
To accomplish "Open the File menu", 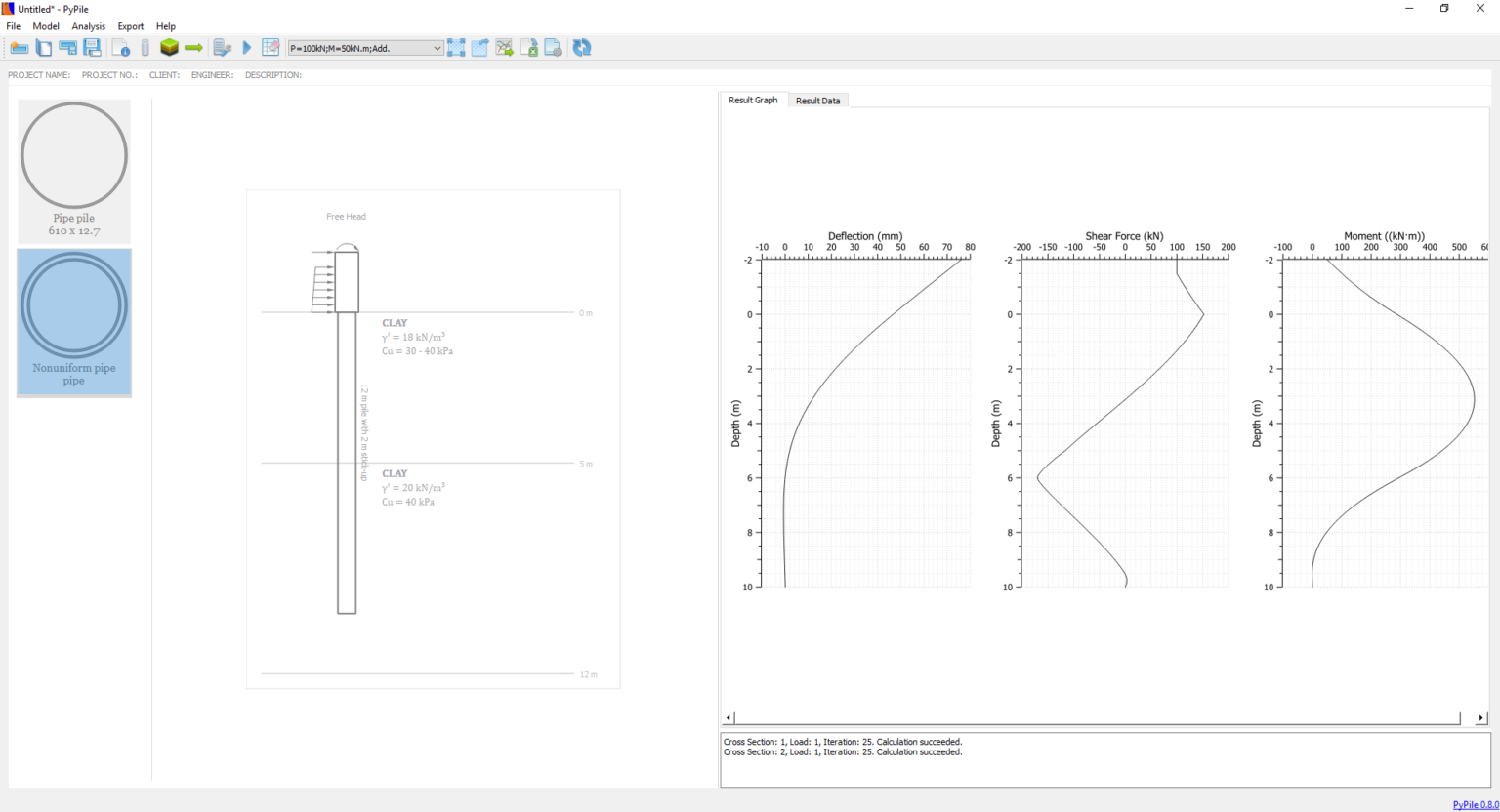I will point(14,26).
